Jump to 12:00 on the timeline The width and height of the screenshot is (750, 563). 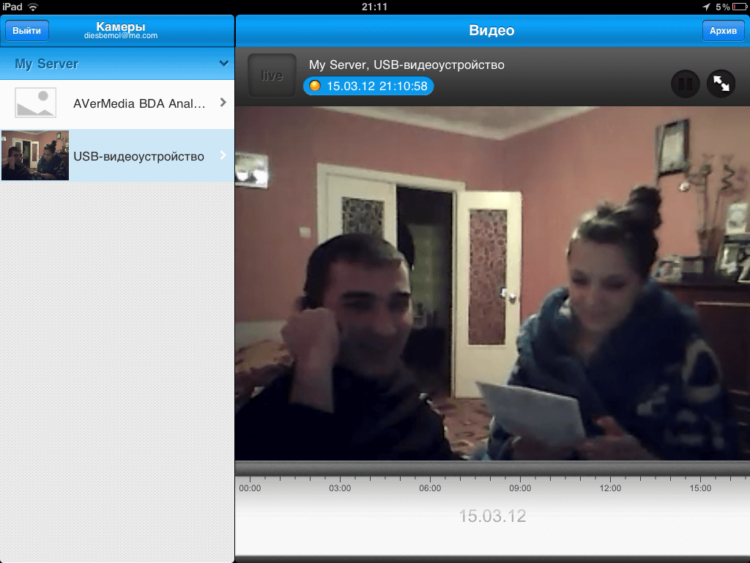pos(610,488)
